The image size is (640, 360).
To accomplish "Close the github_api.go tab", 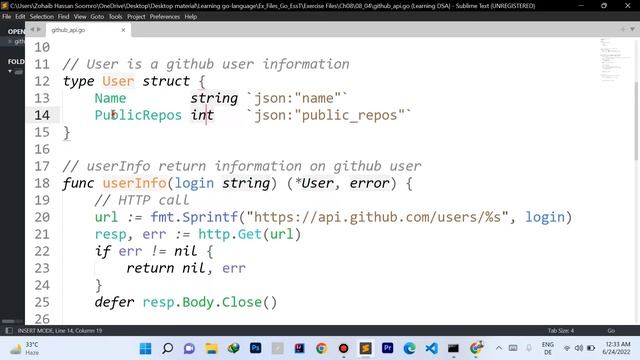I will 123,30.
